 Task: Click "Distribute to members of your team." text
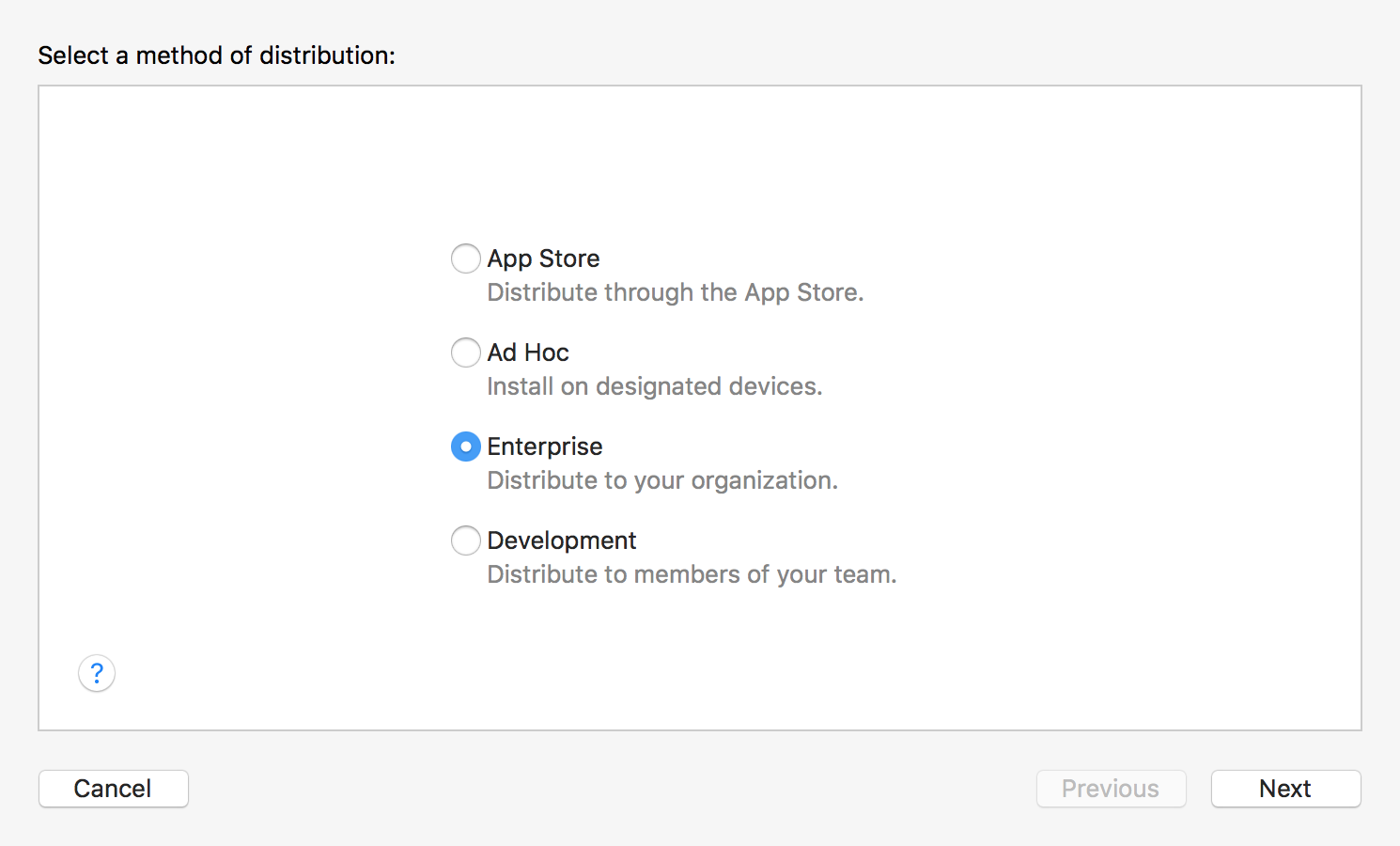[692, 574]
